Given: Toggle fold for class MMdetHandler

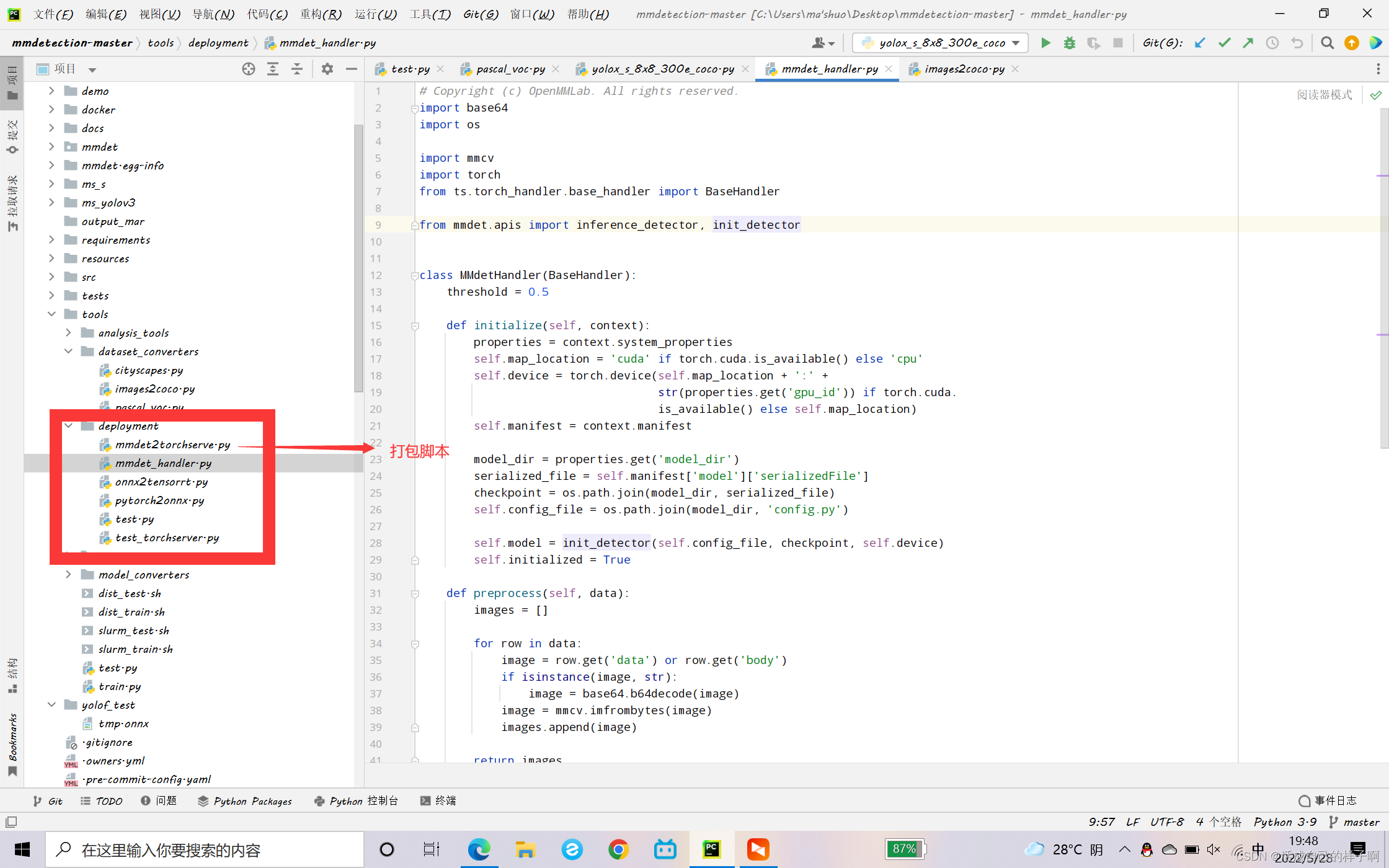Looking at the screenshot, I should click(x=415, y=275).
